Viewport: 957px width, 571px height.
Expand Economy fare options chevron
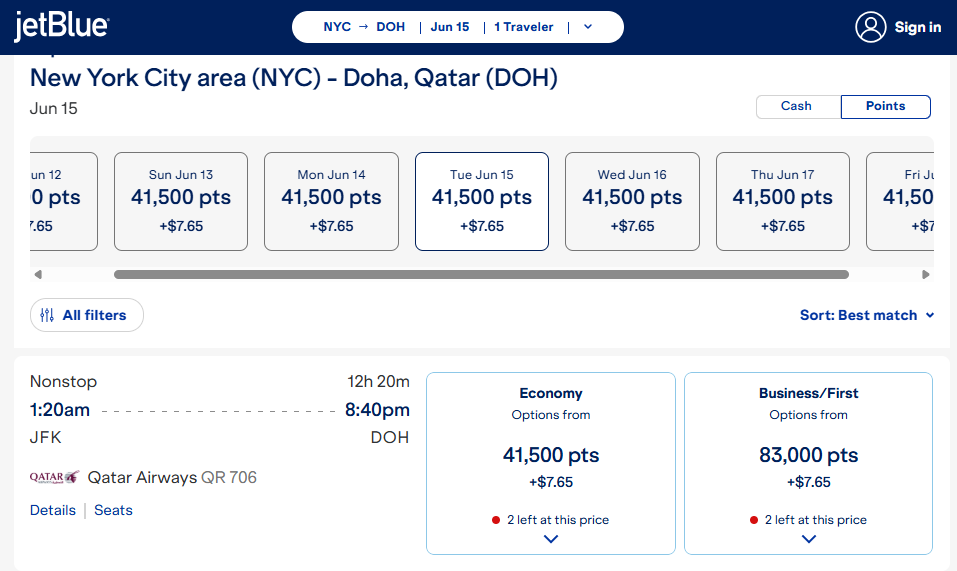[x=551, y=539]
